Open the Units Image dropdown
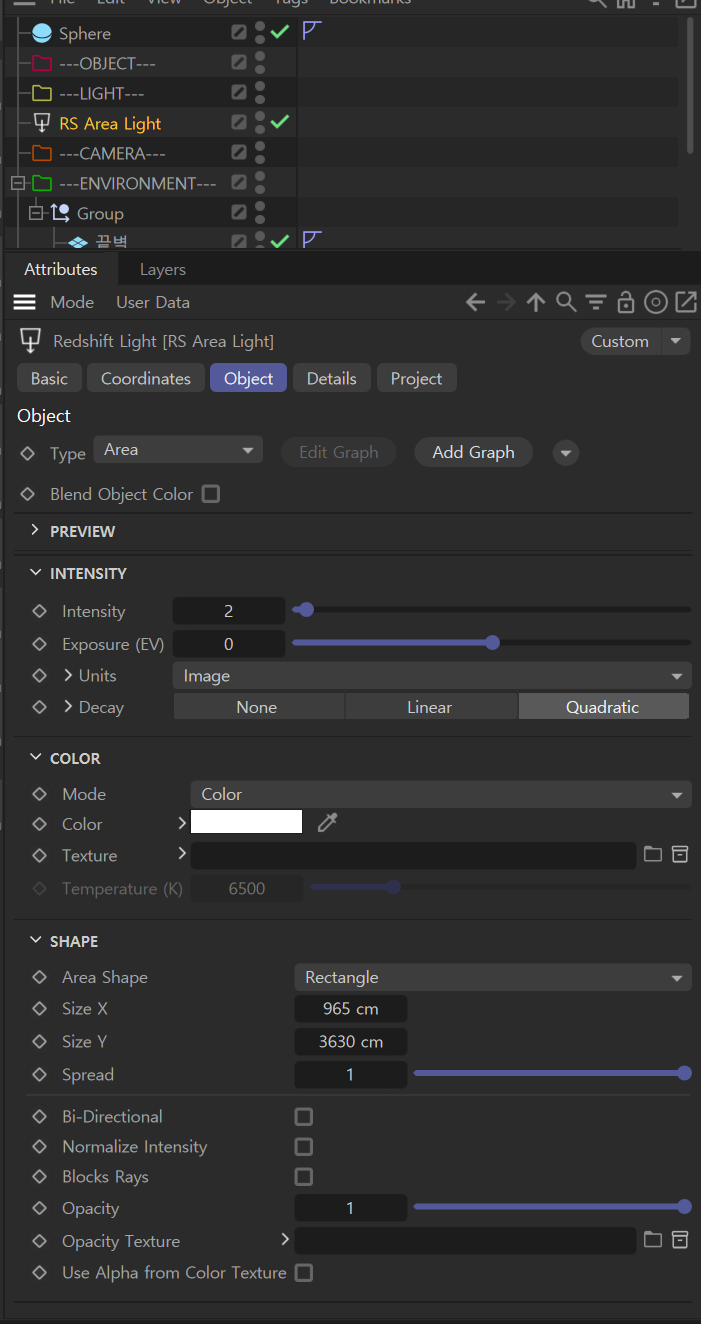 431,677
